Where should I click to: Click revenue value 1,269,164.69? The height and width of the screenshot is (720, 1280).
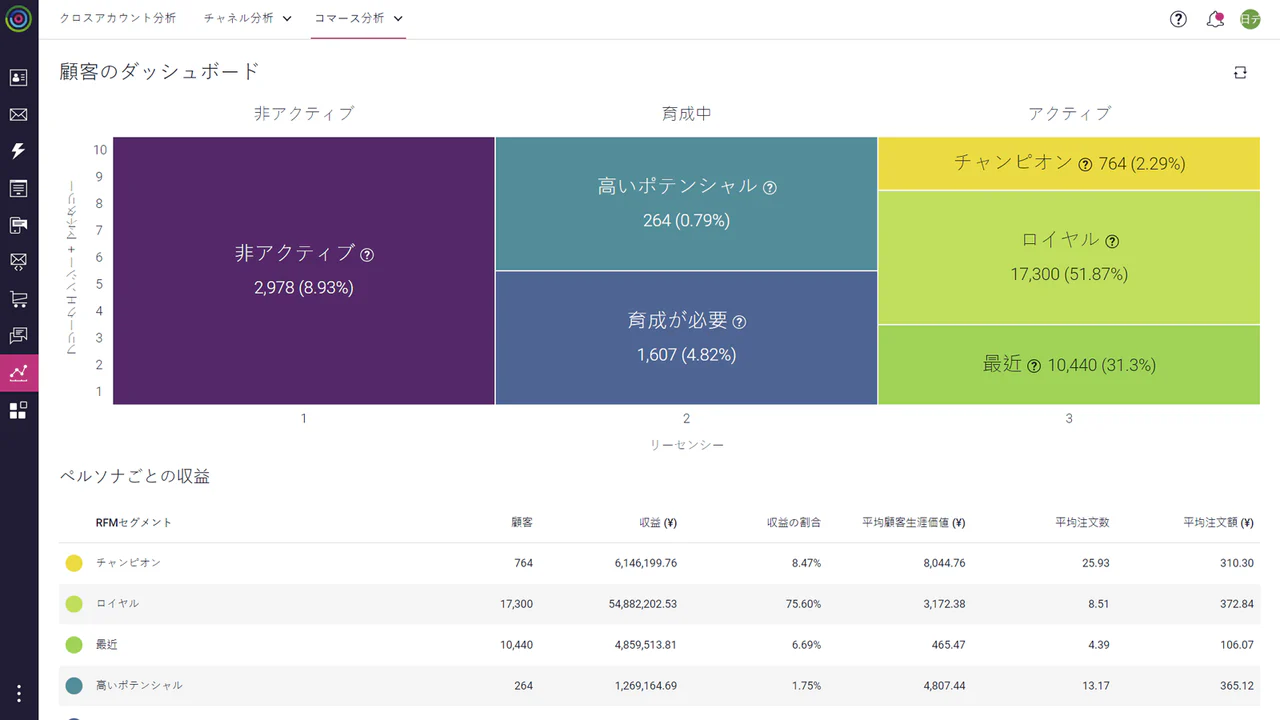click(x=646, y=686)
